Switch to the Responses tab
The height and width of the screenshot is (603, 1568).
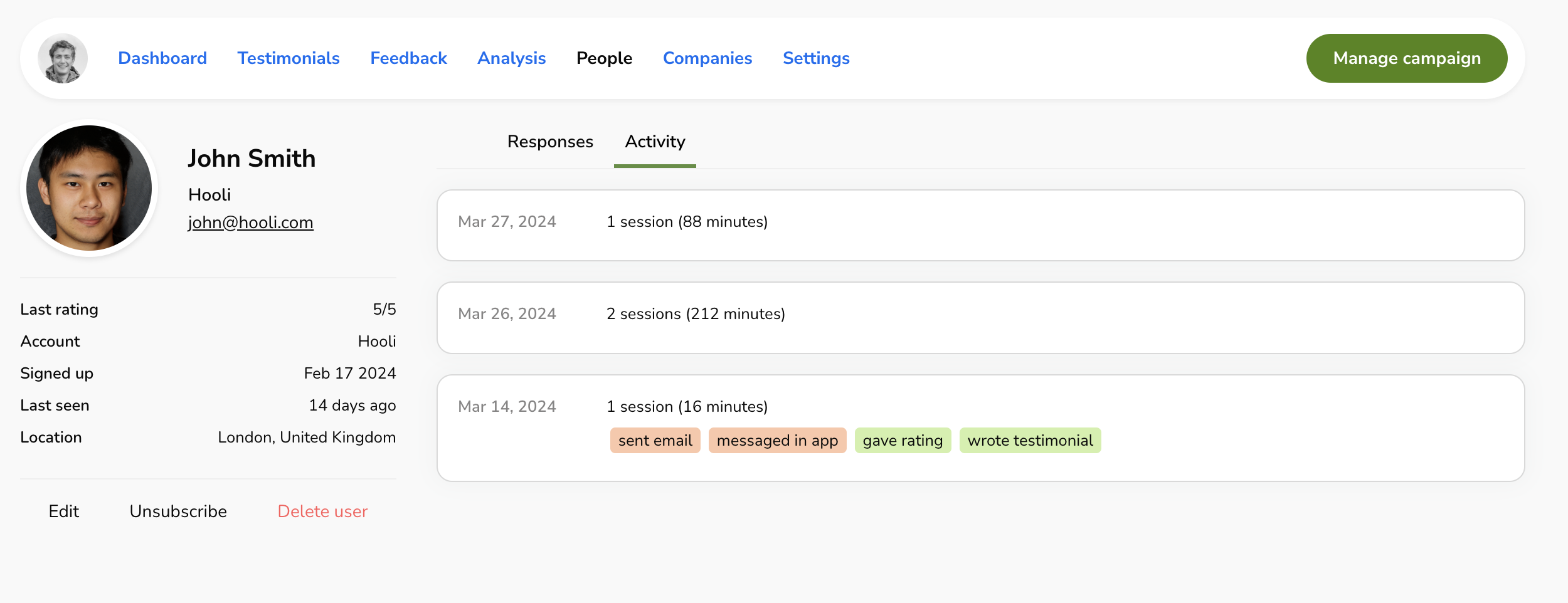pos(550,142)
